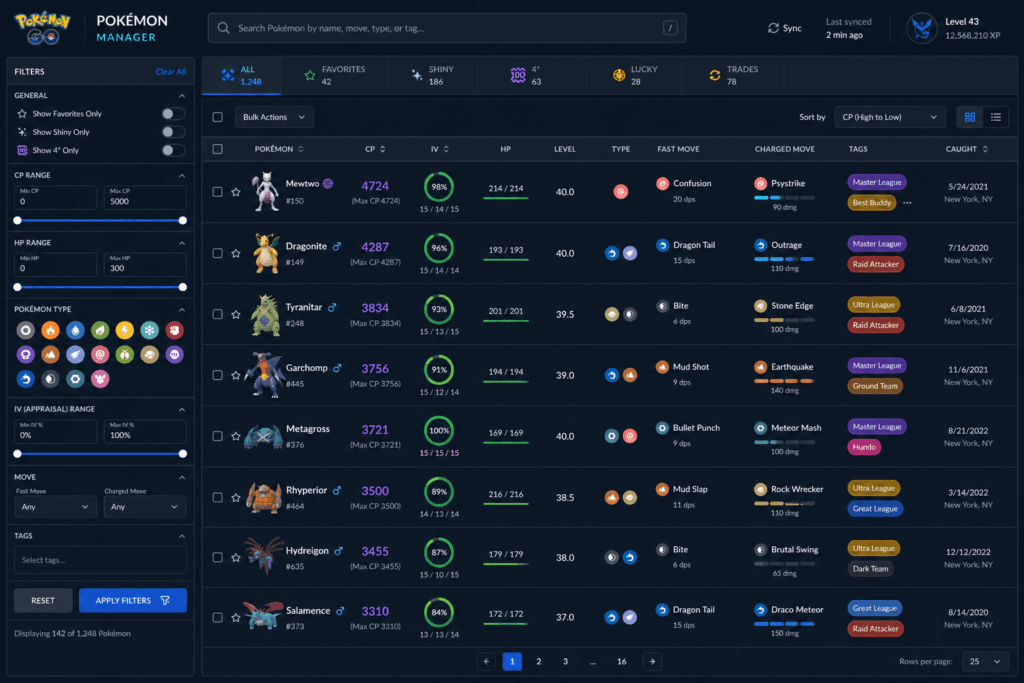Click the Select tags input field
Viewport: 1024px width, 683px height.
click(100, 560)
